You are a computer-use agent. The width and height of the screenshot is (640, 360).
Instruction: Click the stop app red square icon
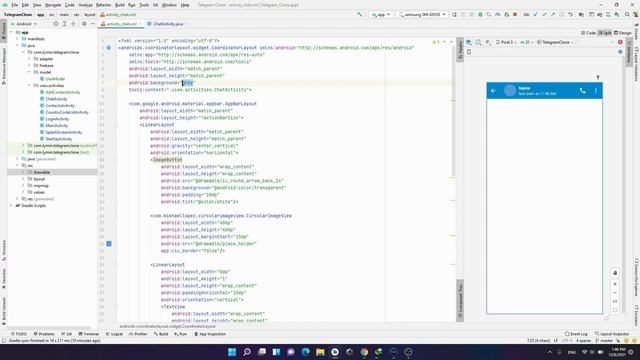click(515, 14)
